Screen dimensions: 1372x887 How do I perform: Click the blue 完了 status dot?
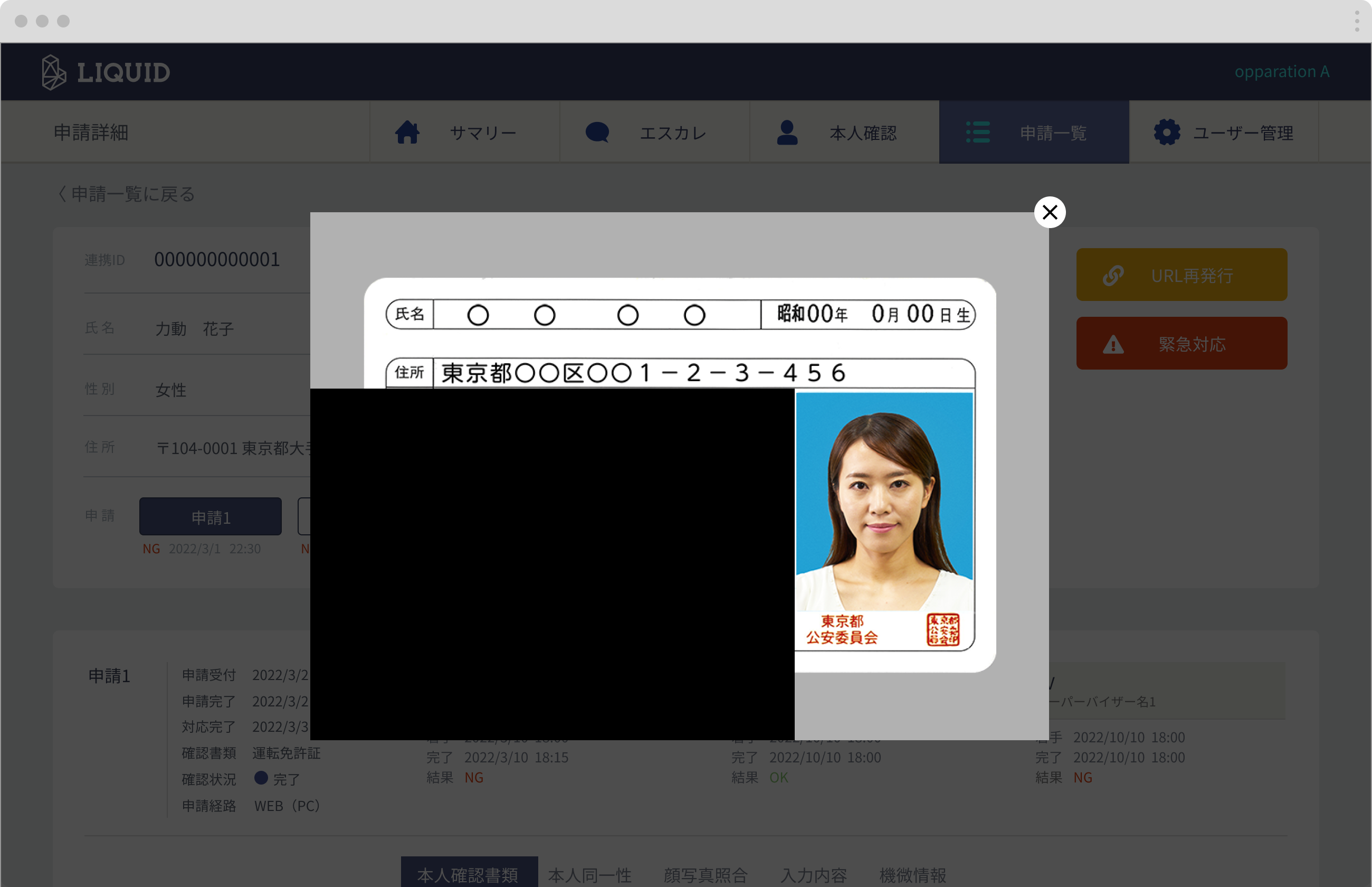pyautogui.click(x=261, y=778)
